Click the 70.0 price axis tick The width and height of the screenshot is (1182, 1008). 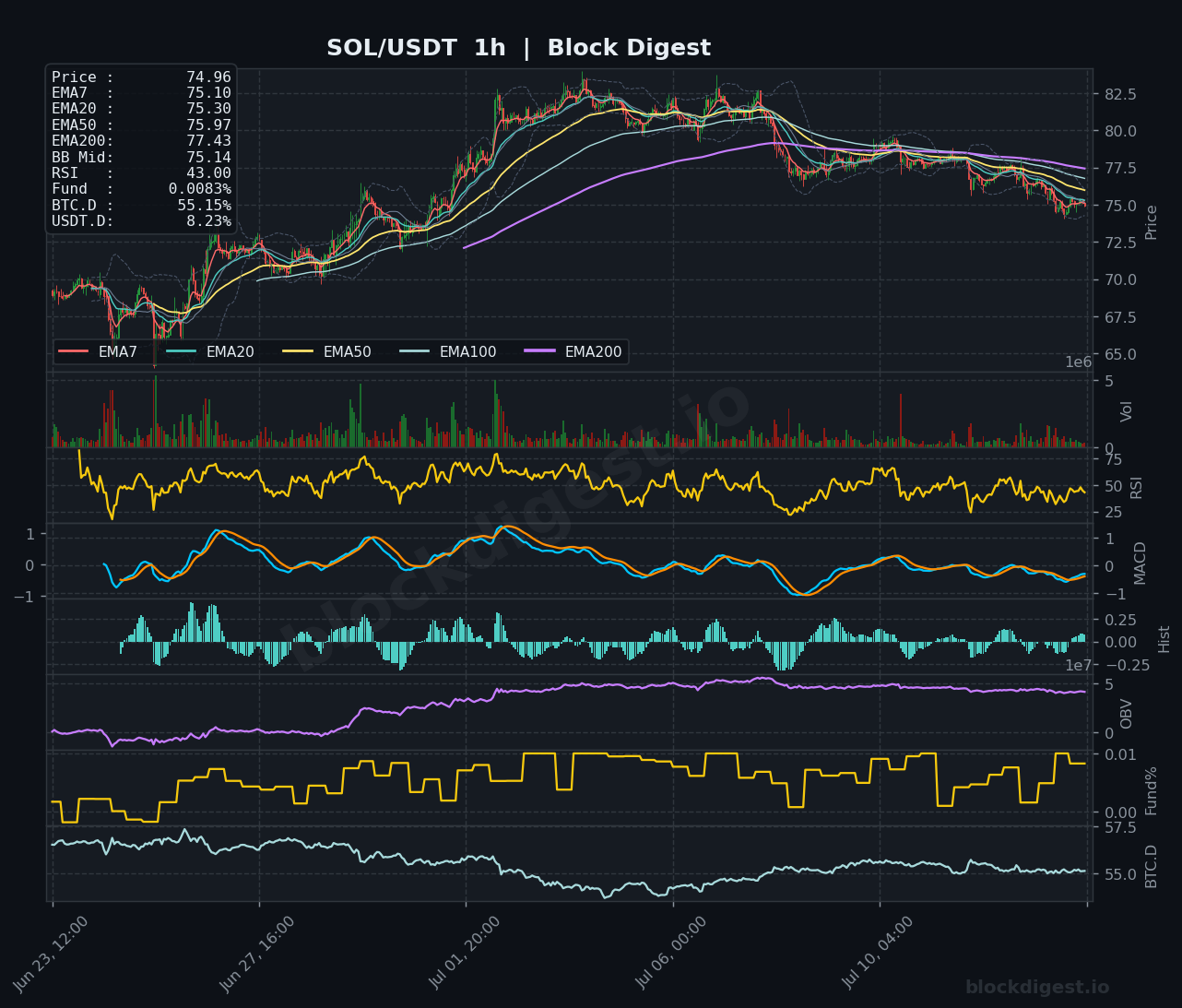(1119, 280)
